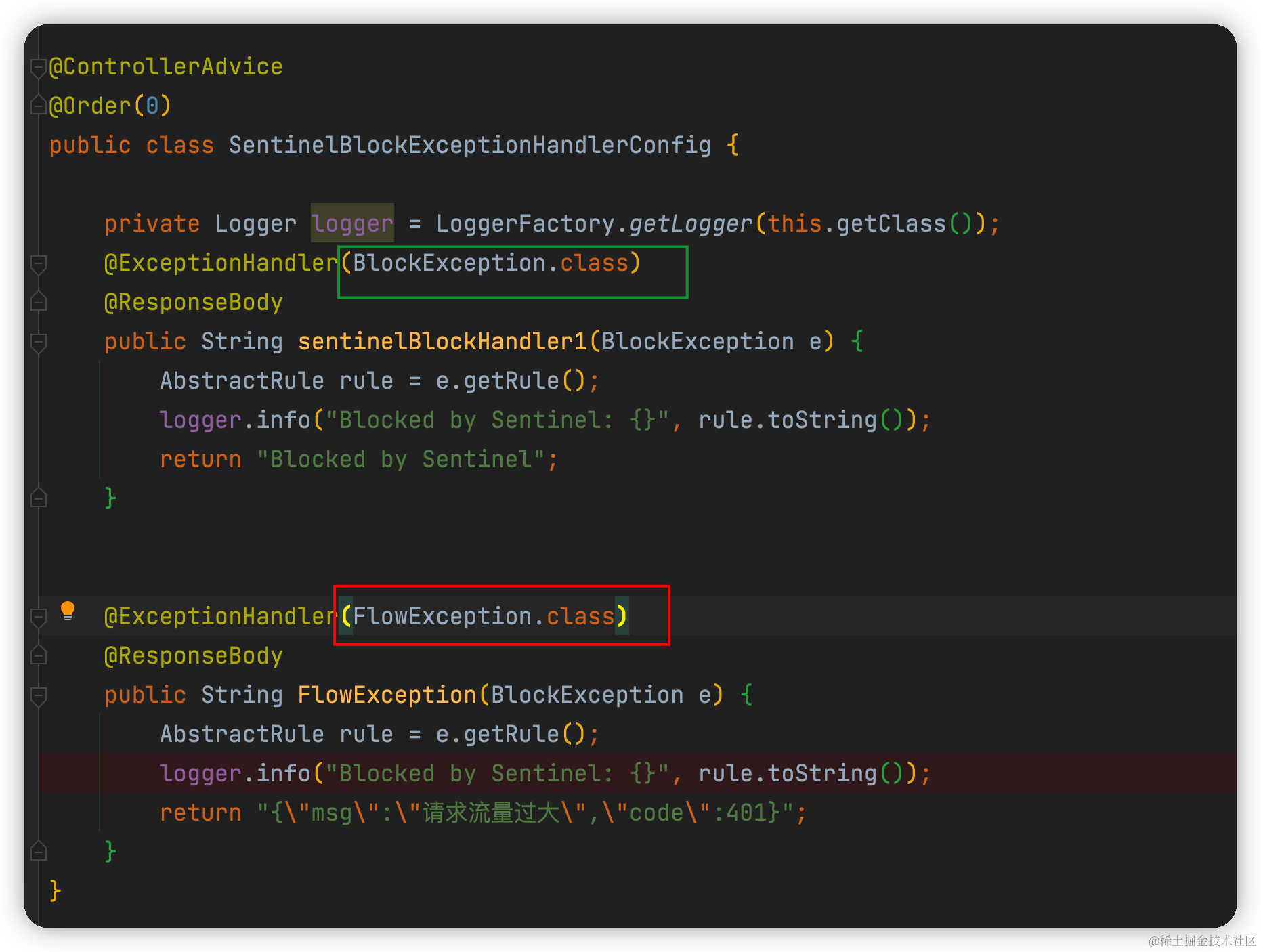Click the final closing brace of class
Viewport: 1261px width, 952px height.
tap(56, 890)
